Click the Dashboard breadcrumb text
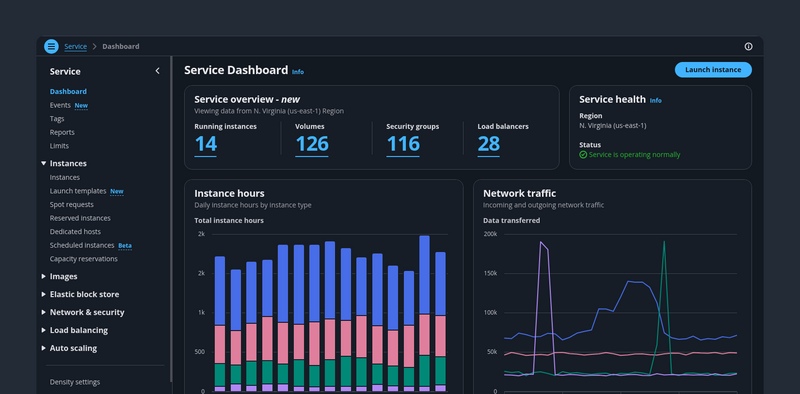 (120, 46)
